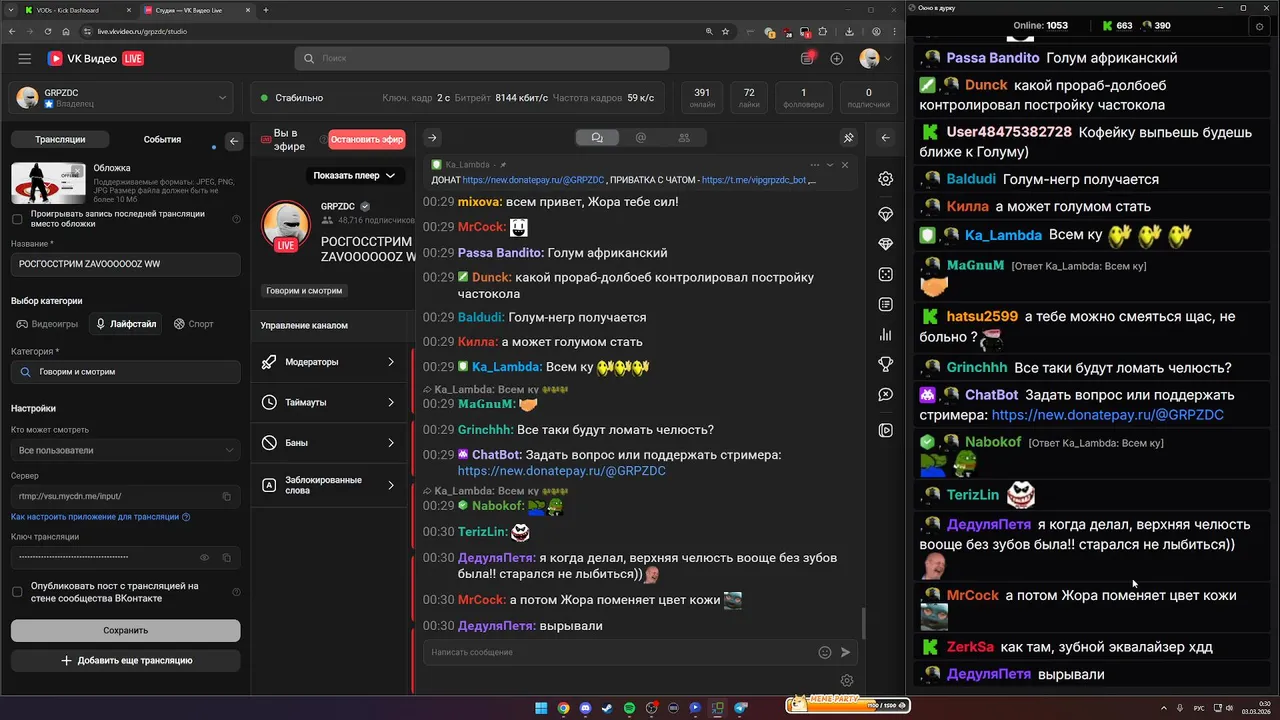Open Spotify from the taskbar
The width and height of the screenshot is (1280, 720).
pos(629,708)
